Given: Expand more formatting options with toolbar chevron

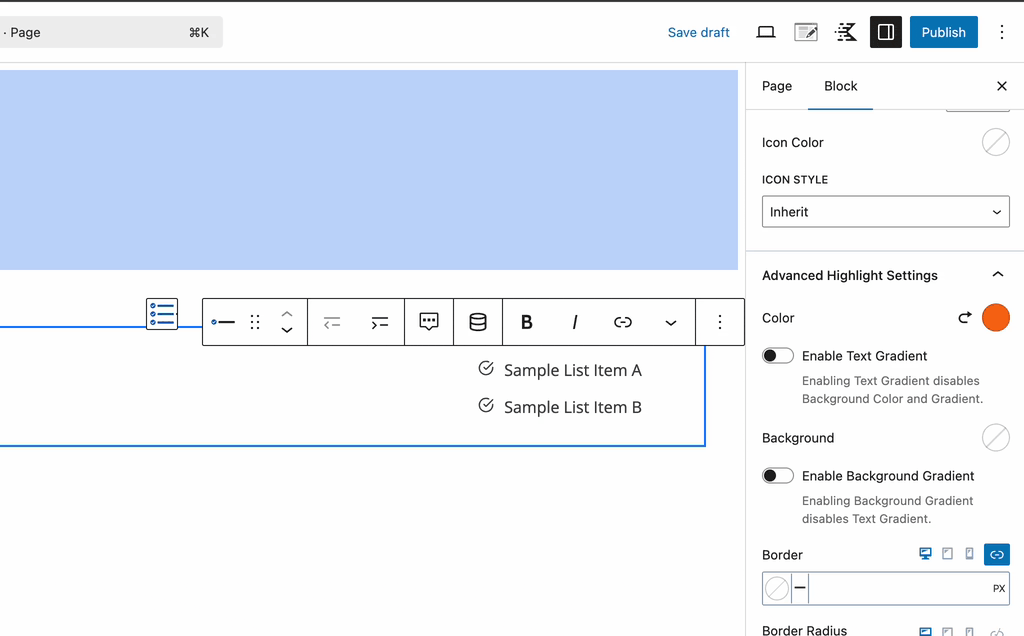Looking at the screenshot, I should pos(671,321).
